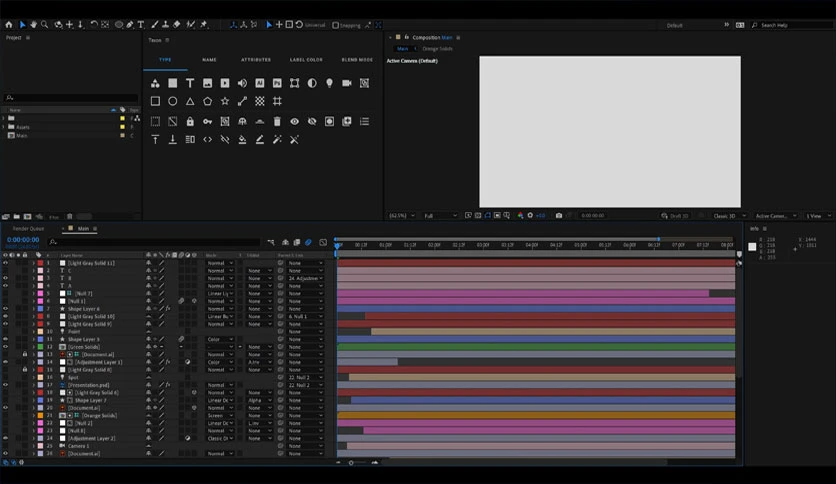836x484 pixels.
Task: Select the Main timeline tab
Action: [83, 229]
